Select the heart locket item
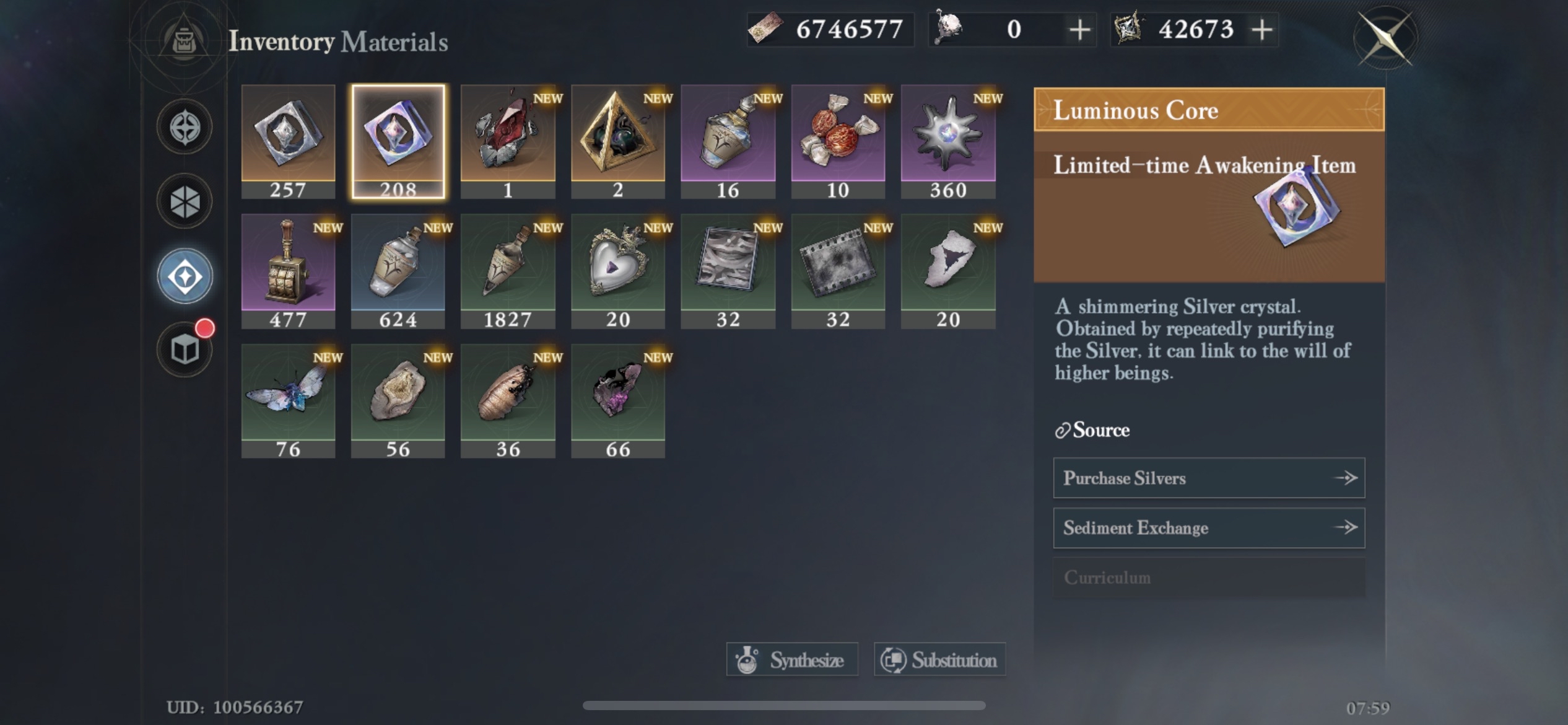 point(617,271)
